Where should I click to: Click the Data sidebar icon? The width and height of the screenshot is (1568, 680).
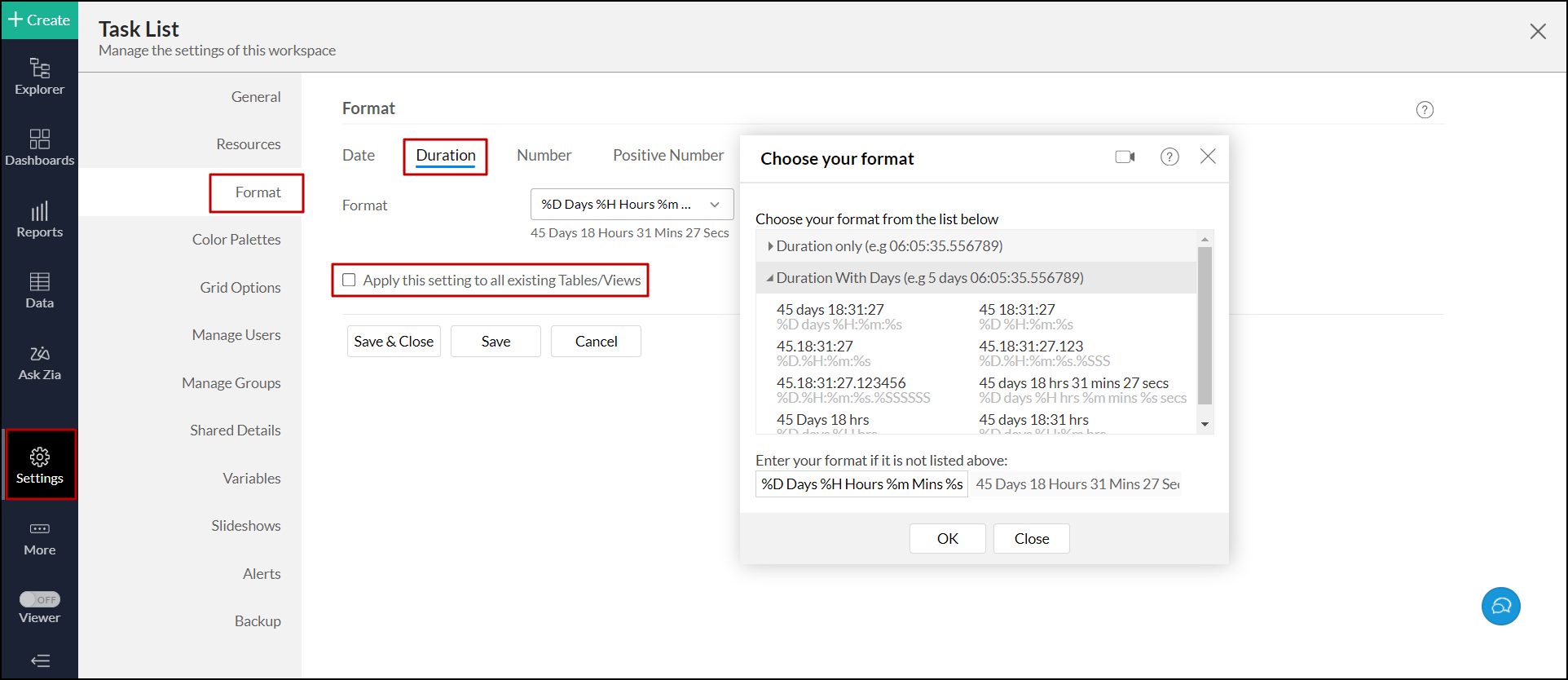click(x=39, y=290)
